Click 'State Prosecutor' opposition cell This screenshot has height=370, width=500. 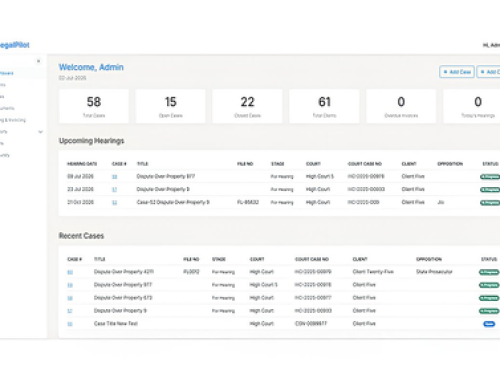(x=434, y=272)
